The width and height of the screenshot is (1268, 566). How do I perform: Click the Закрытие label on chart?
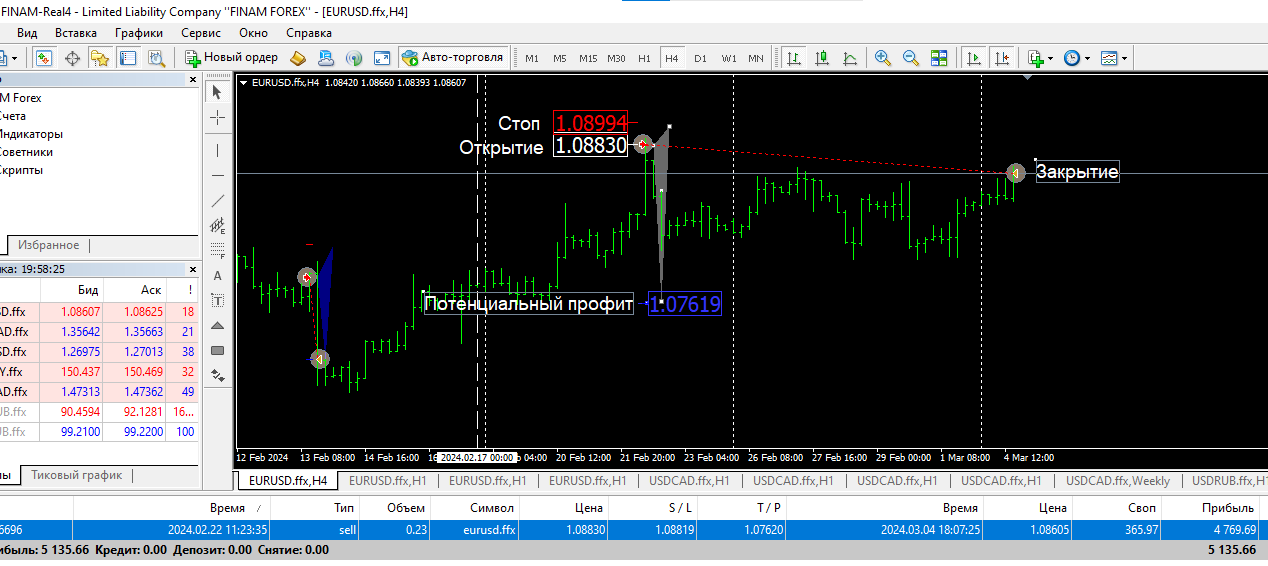click(1077, 172)
